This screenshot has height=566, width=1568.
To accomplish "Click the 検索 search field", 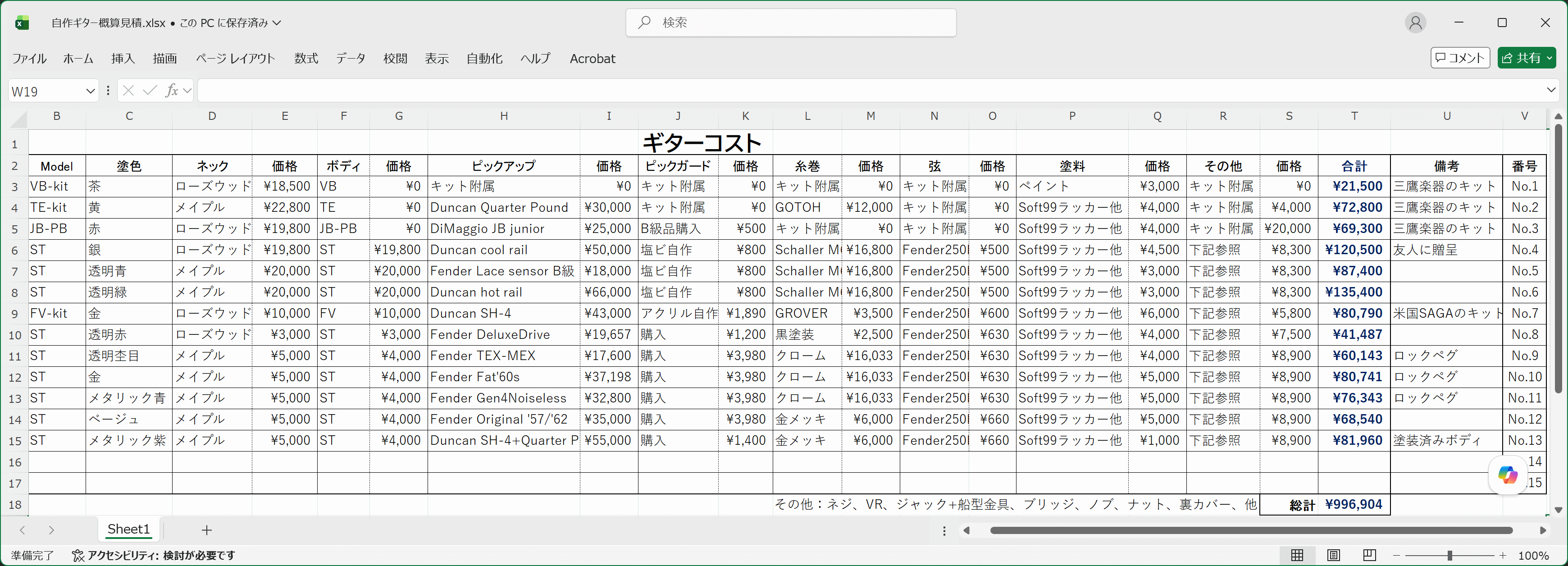I will click(791, 23).
